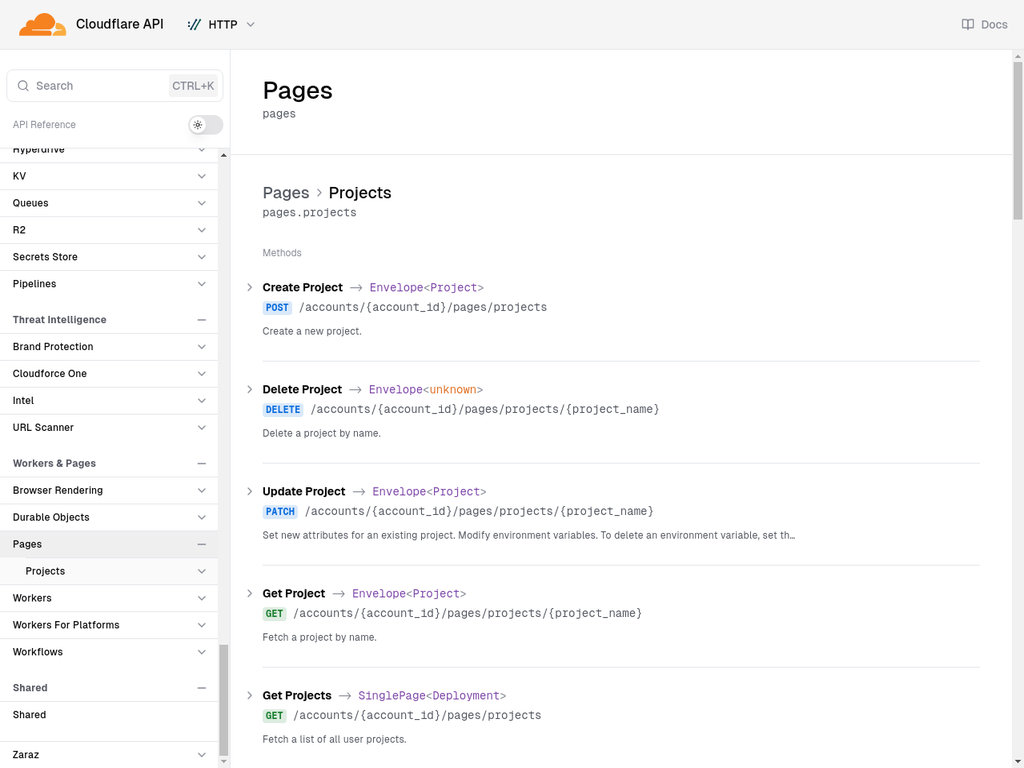Expand the R2 sidebar section
The width and height of the screenshot is (1024, 768).
pos(202,230)
